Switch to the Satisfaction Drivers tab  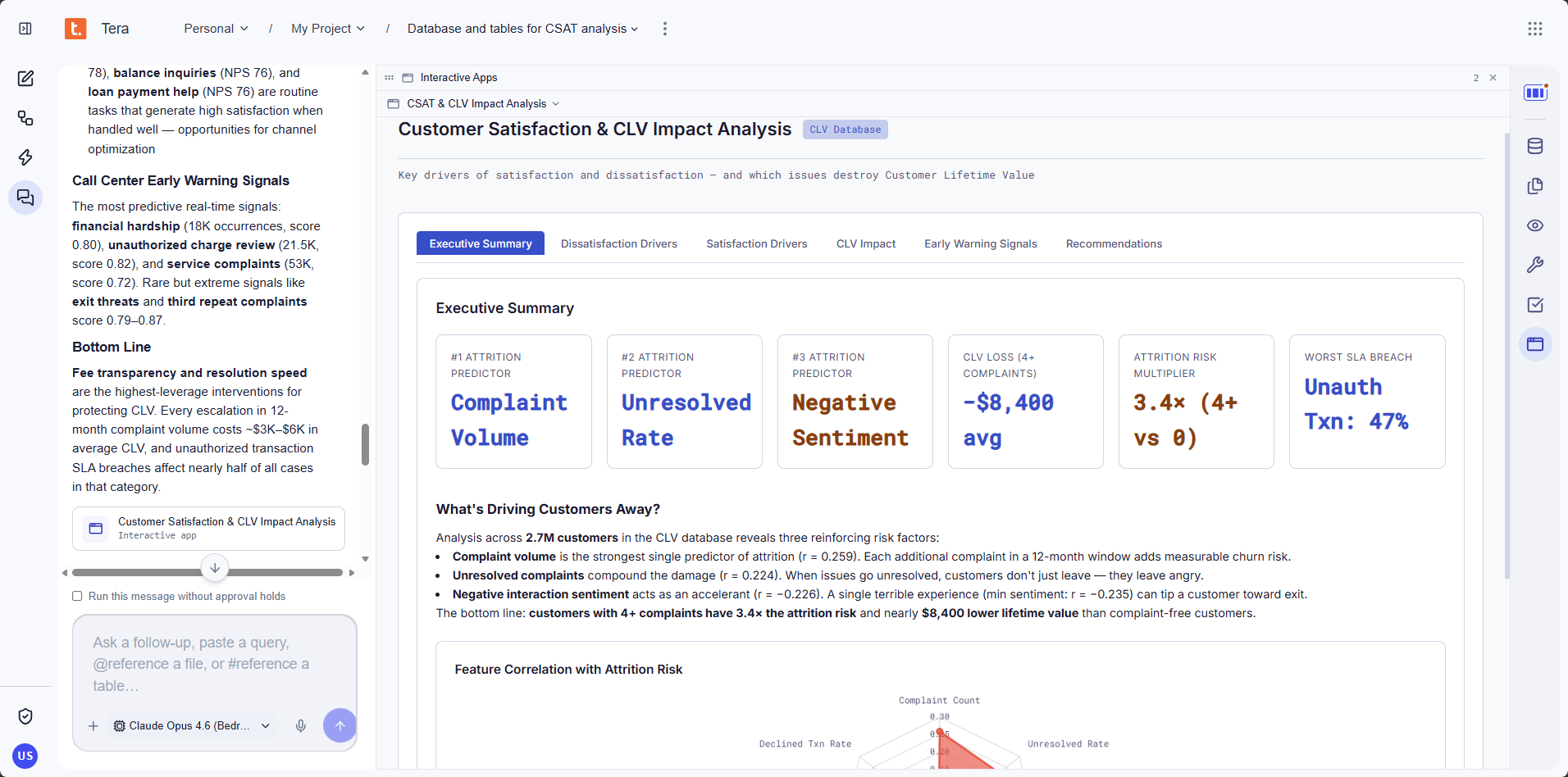pyautogui.click(x=757, y=243)
